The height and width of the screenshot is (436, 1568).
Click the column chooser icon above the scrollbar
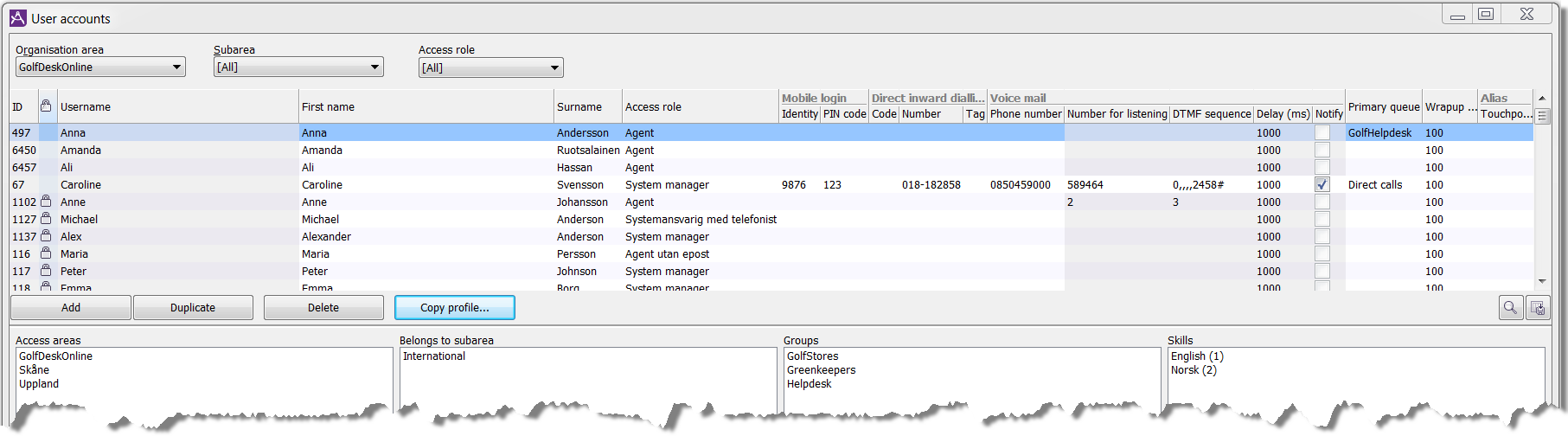[x=1543, y=116]
